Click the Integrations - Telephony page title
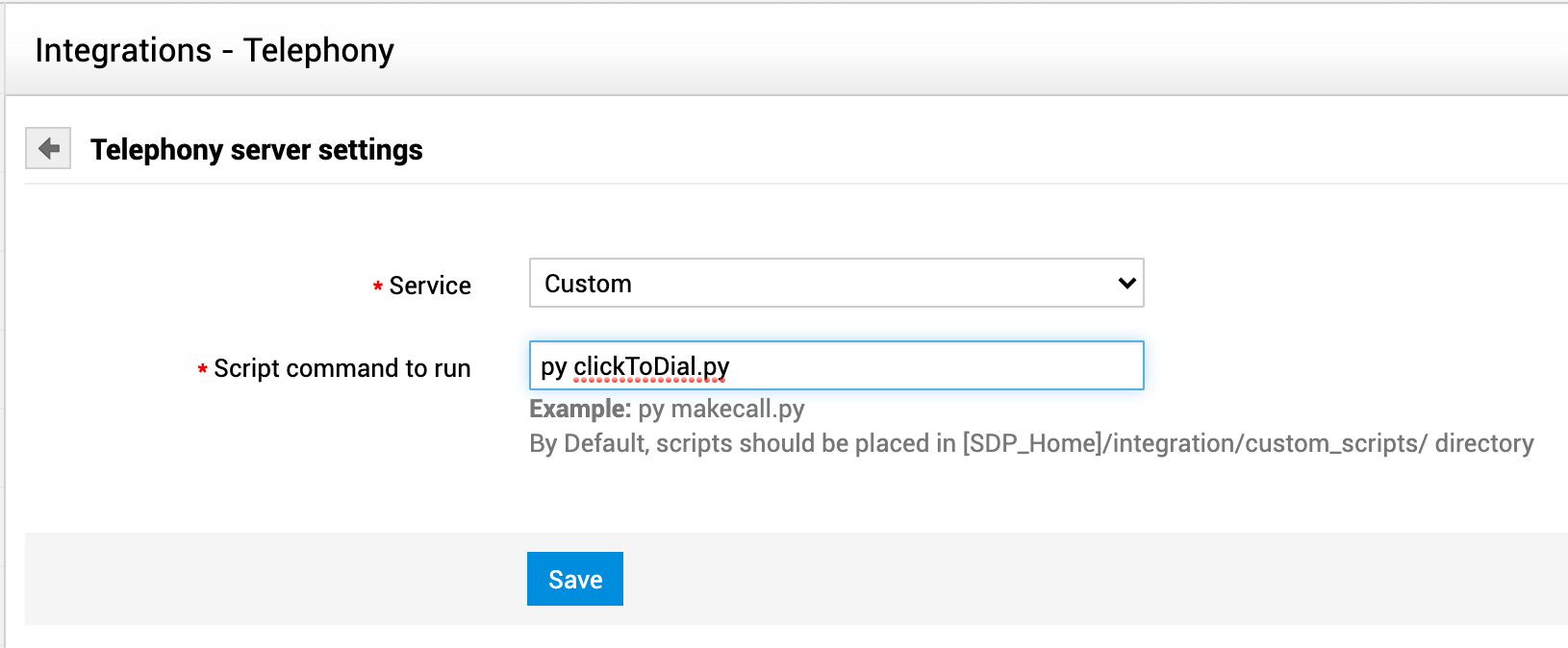This screenshot has height=648, width=1568. click(215, 50)
